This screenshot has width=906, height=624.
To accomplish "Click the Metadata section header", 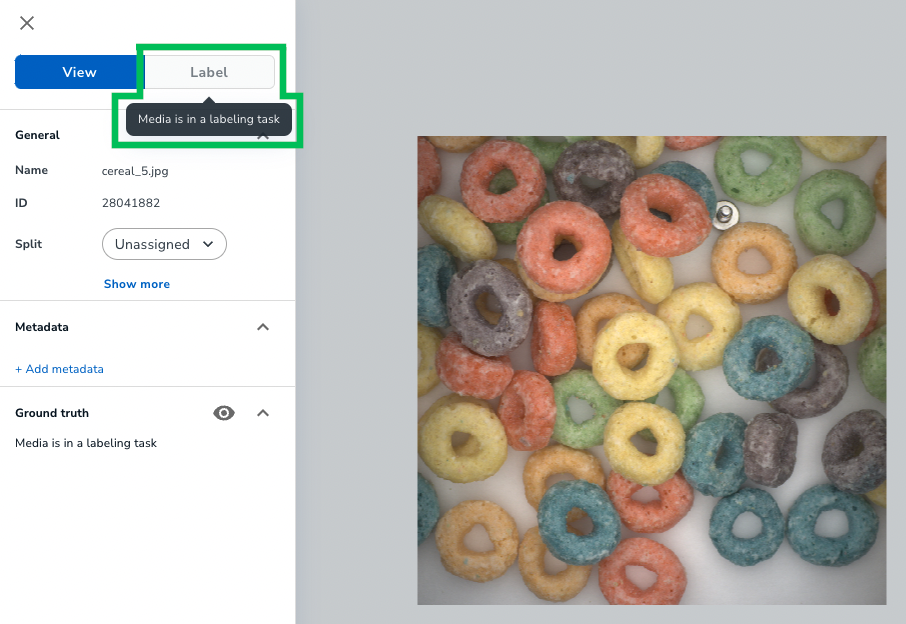I will (x=42, y=327).
